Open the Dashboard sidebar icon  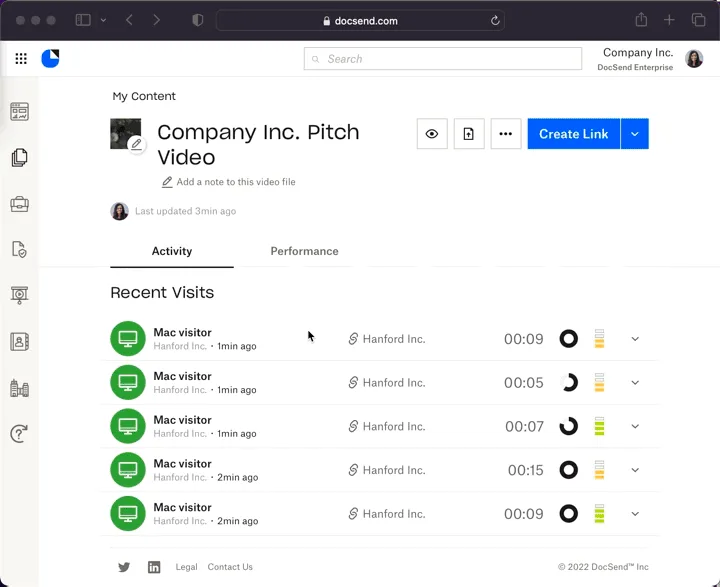19,112
